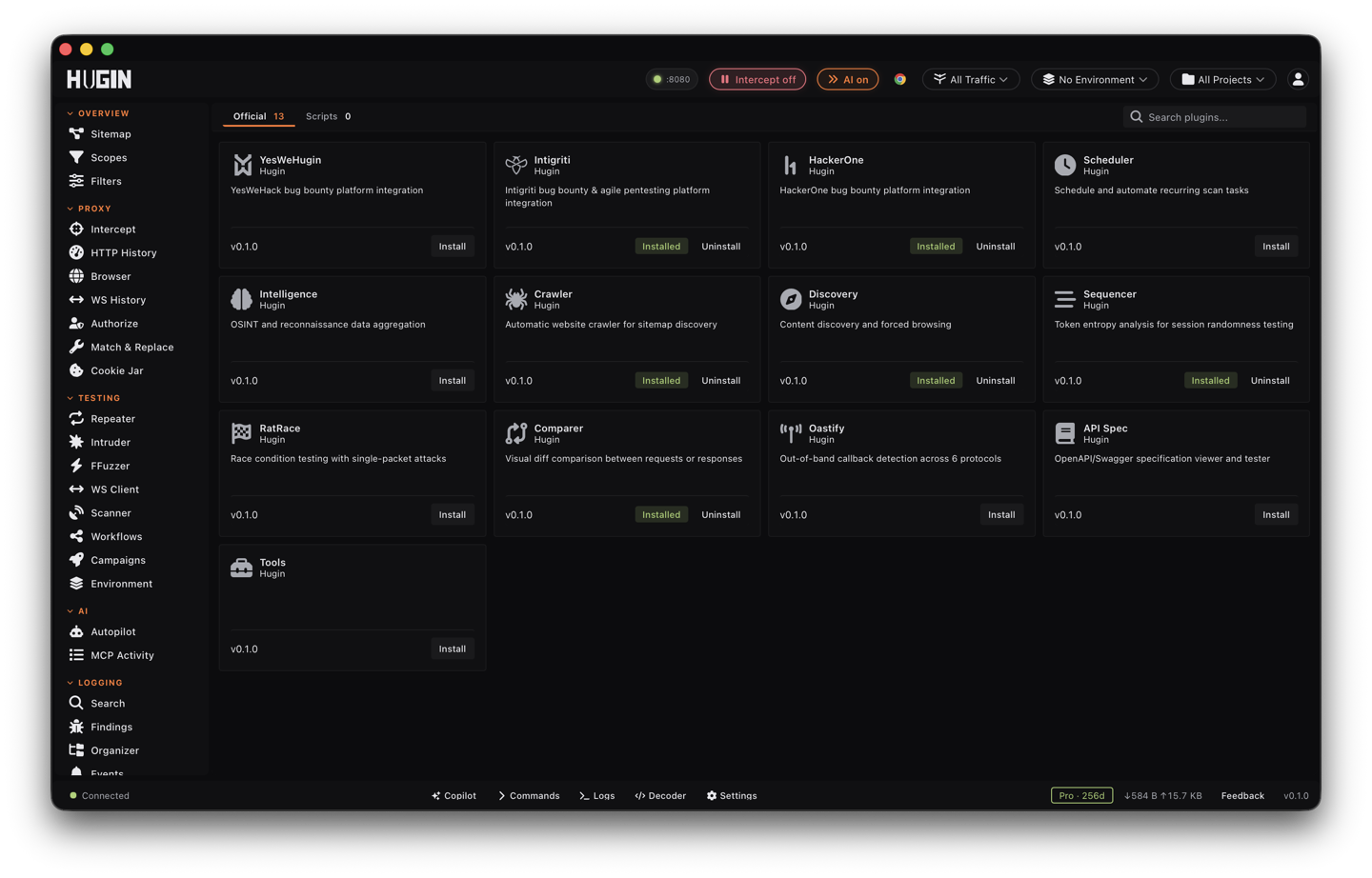
Task: Uninstall the Intigriti plugin
Action: pos(721,247)
